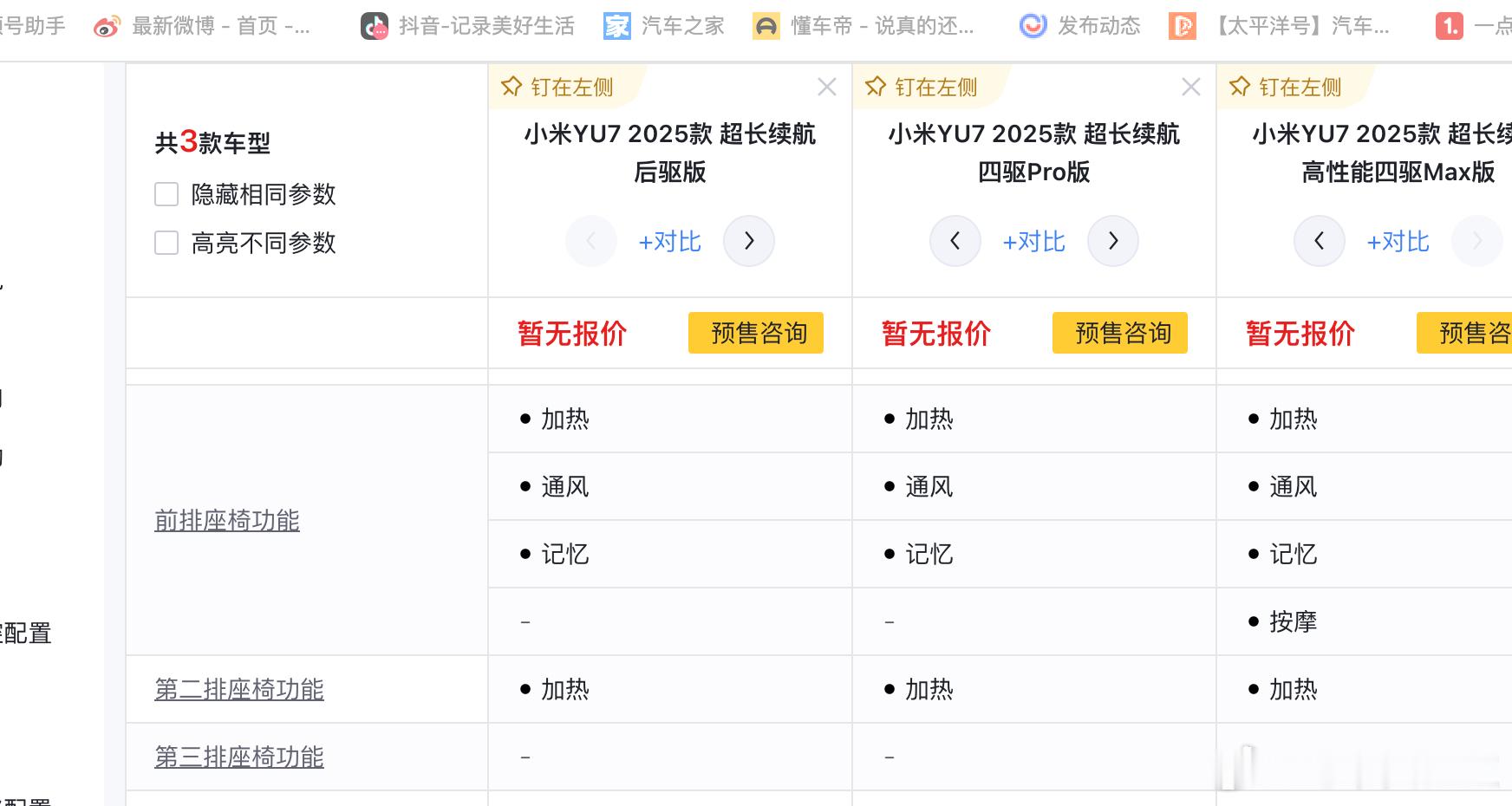The image size is (1512, 806).
Task: Add 高性能四驱Max版 to comparison via +对比
Action: tap(1398, 242)
